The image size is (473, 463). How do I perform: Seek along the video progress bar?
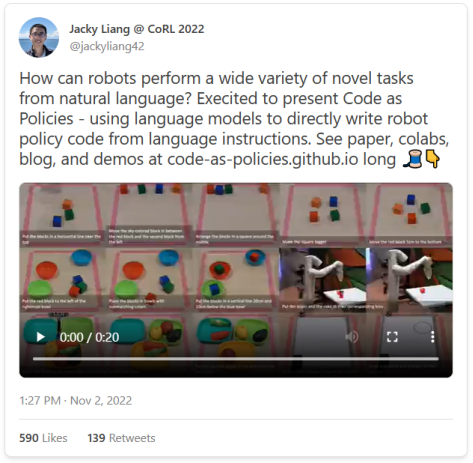tap(235, 359)
